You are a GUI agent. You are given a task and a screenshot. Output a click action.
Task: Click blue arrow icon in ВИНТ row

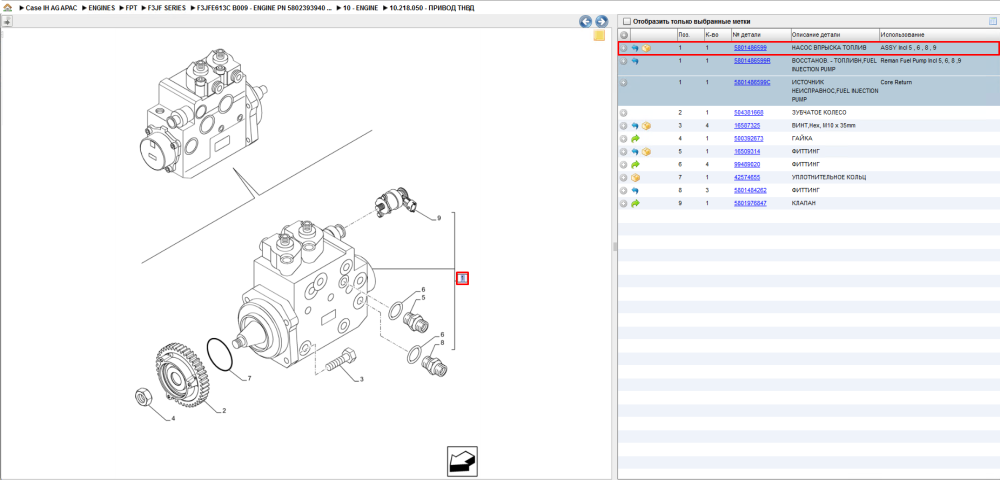pyautogui.click(x=635, y=126)
